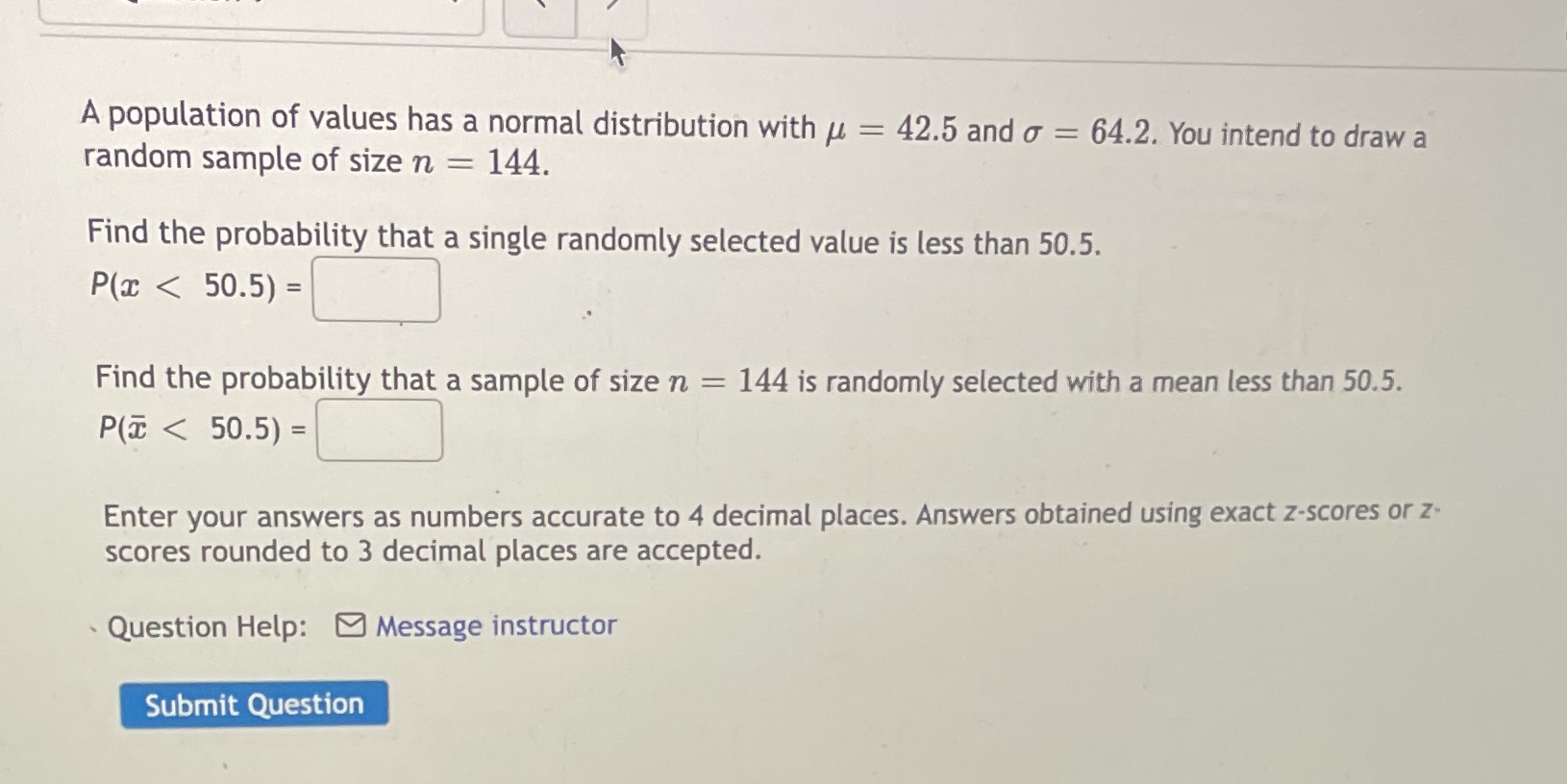The width and height of the screenshot is (1567, 784).
Task: Click the envelope icon beside Message instructor
Action: pyautogui.click(x=349, y=625)
